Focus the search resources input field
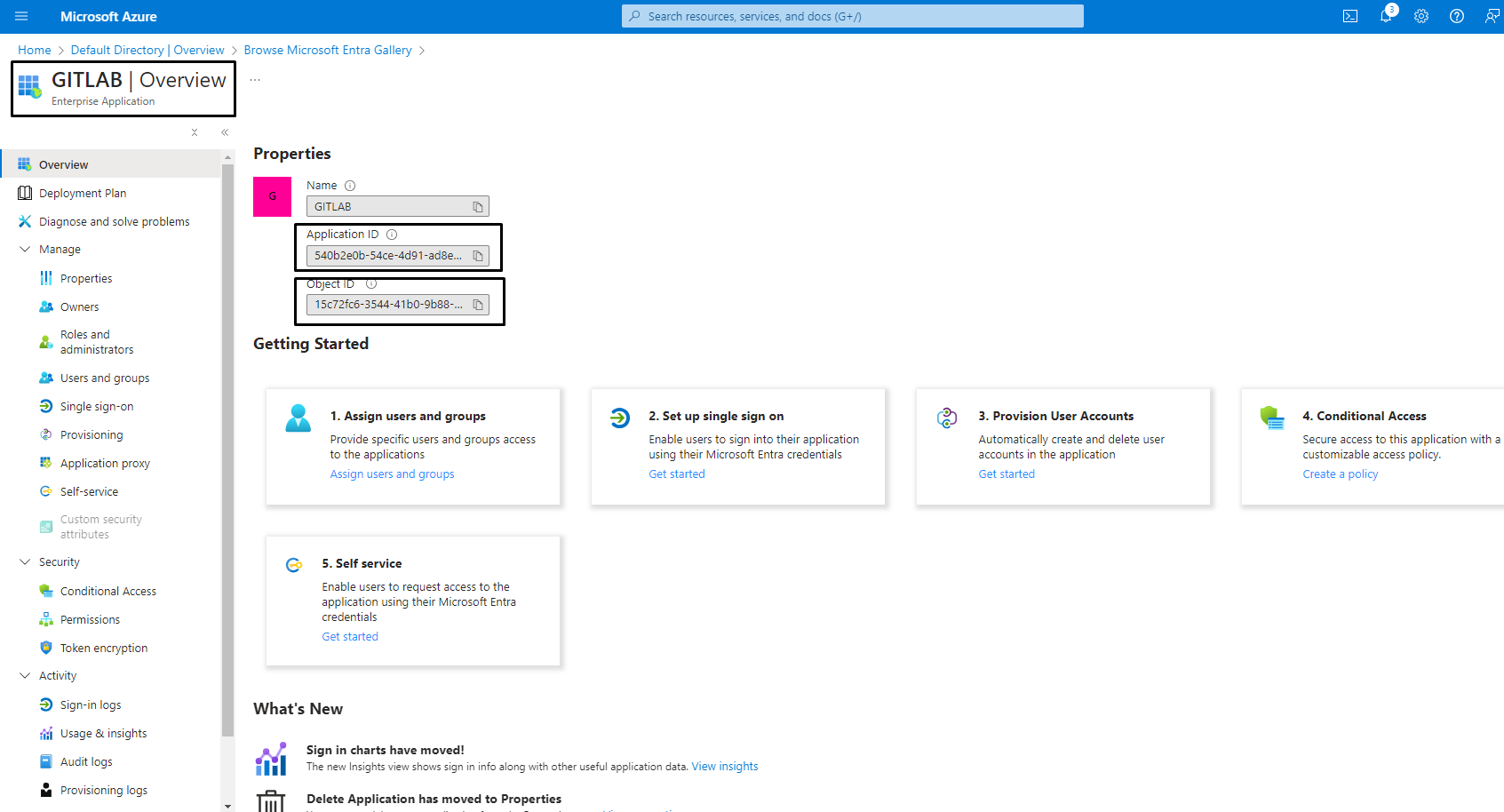Screen dimensions: 1504x812 point(853,16)
